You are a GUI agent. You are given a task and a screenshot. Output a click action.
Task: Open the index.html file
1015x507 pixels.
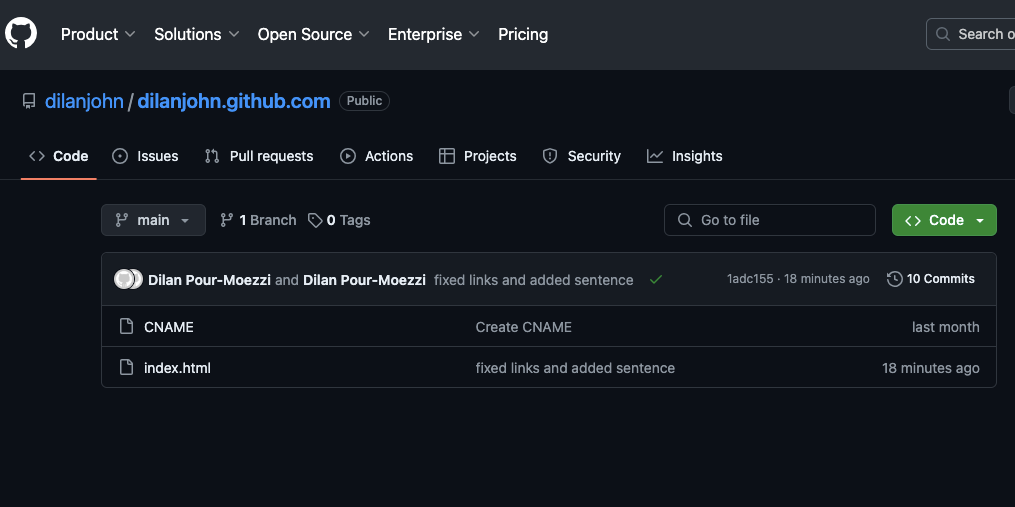coord(177,368)
